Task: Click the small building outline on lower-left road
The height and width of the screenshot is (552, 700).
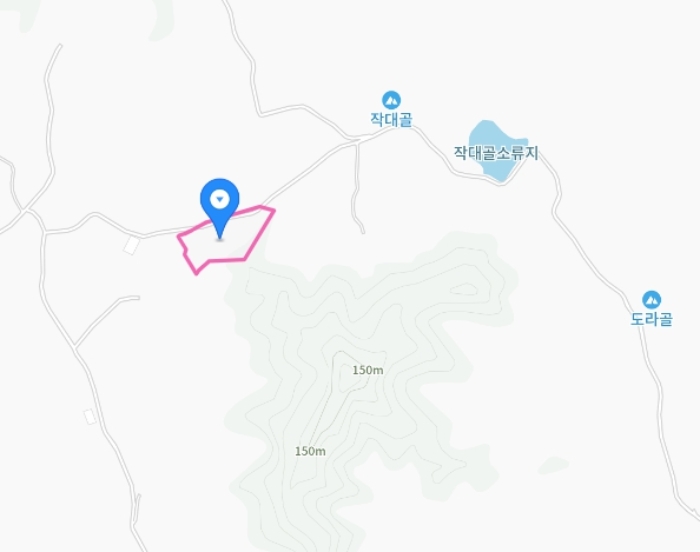Action: coord(90,416)
